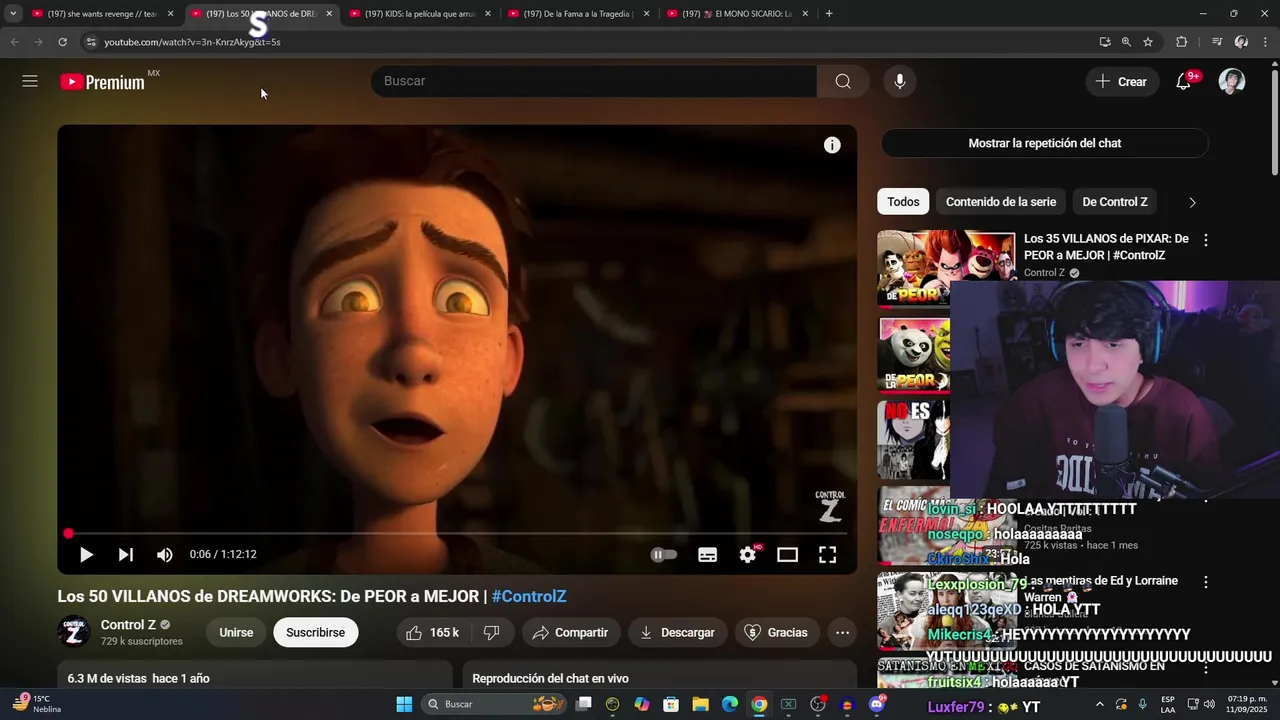Open Chrome zoom magnifier icon

coord(1126,42)
